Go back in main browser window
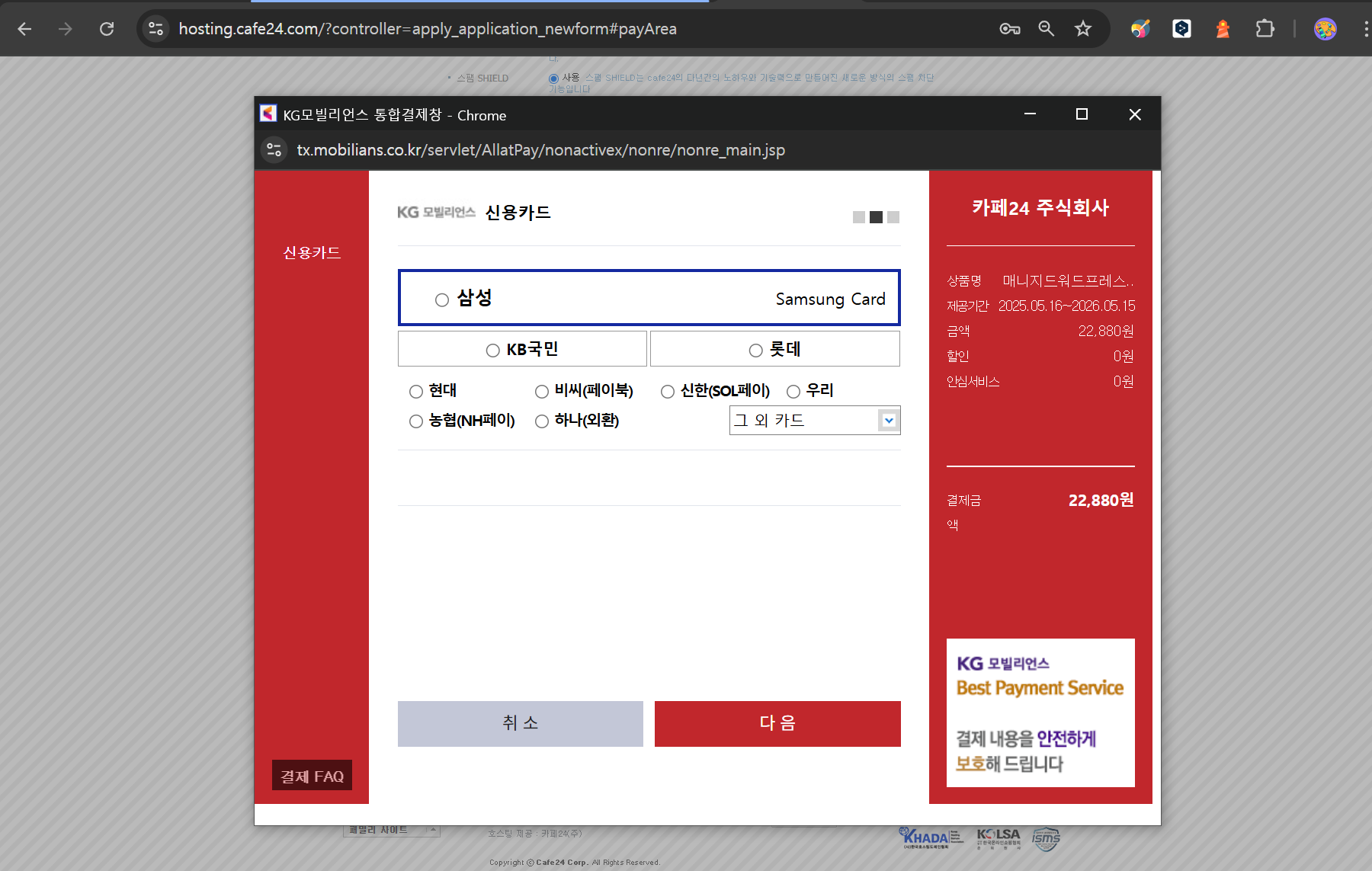The height and width of the screenshot is (871, 1372). (24, 29)
